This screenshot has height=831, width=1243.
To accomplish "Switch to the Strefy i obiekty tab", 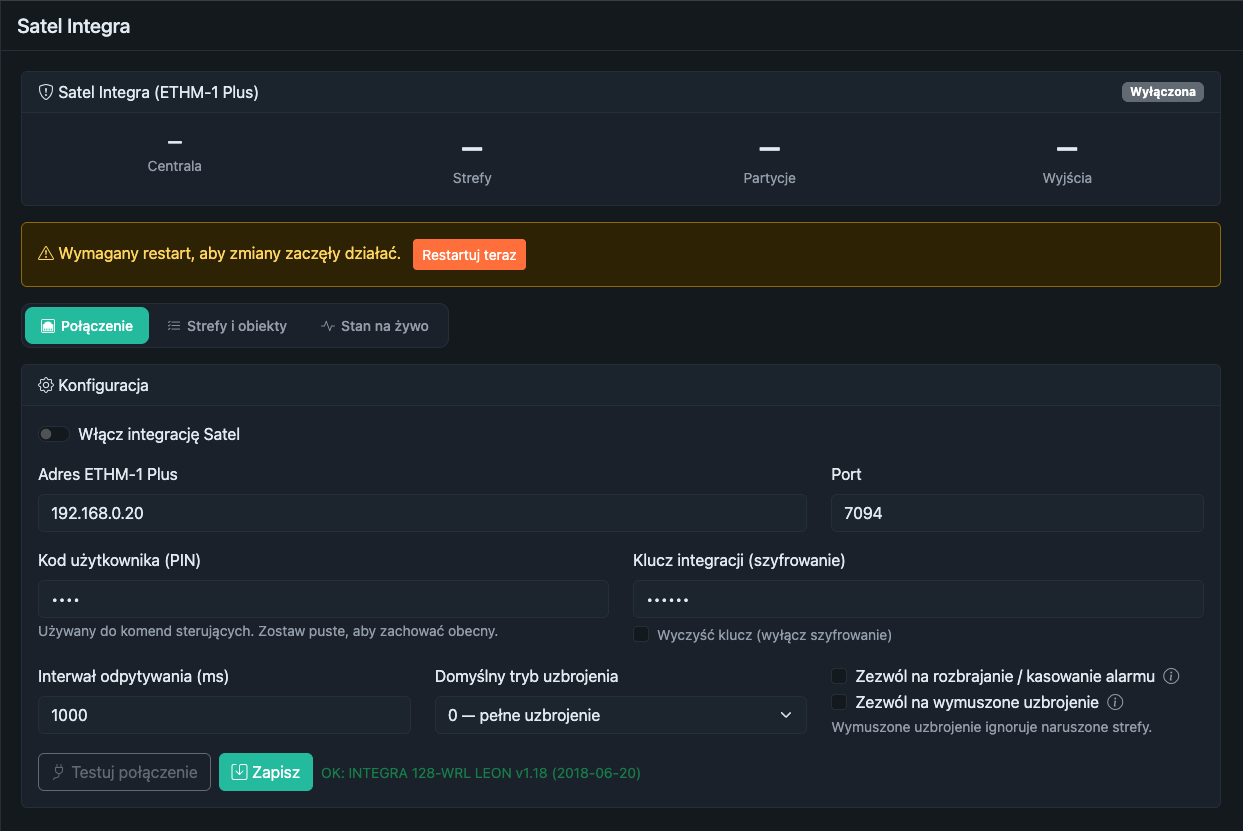I will 227,326.
